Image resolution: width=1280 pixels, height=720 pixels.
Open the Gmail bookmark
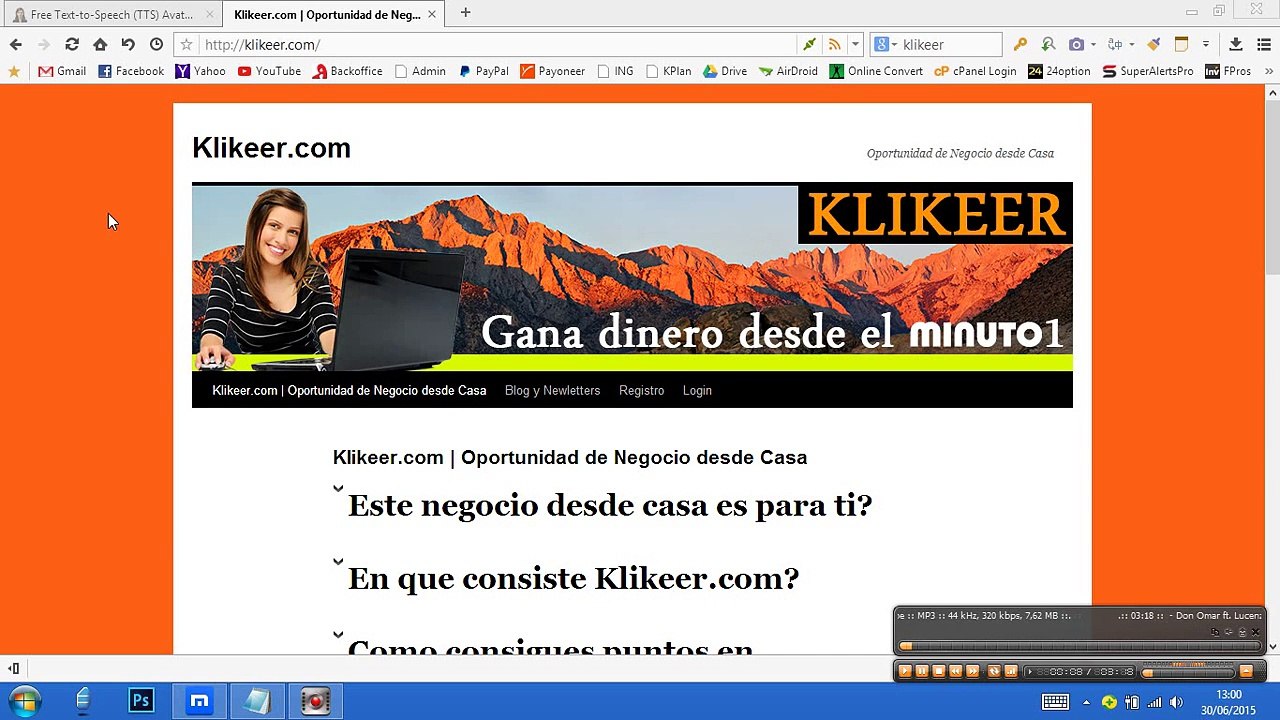pos(62,71)
